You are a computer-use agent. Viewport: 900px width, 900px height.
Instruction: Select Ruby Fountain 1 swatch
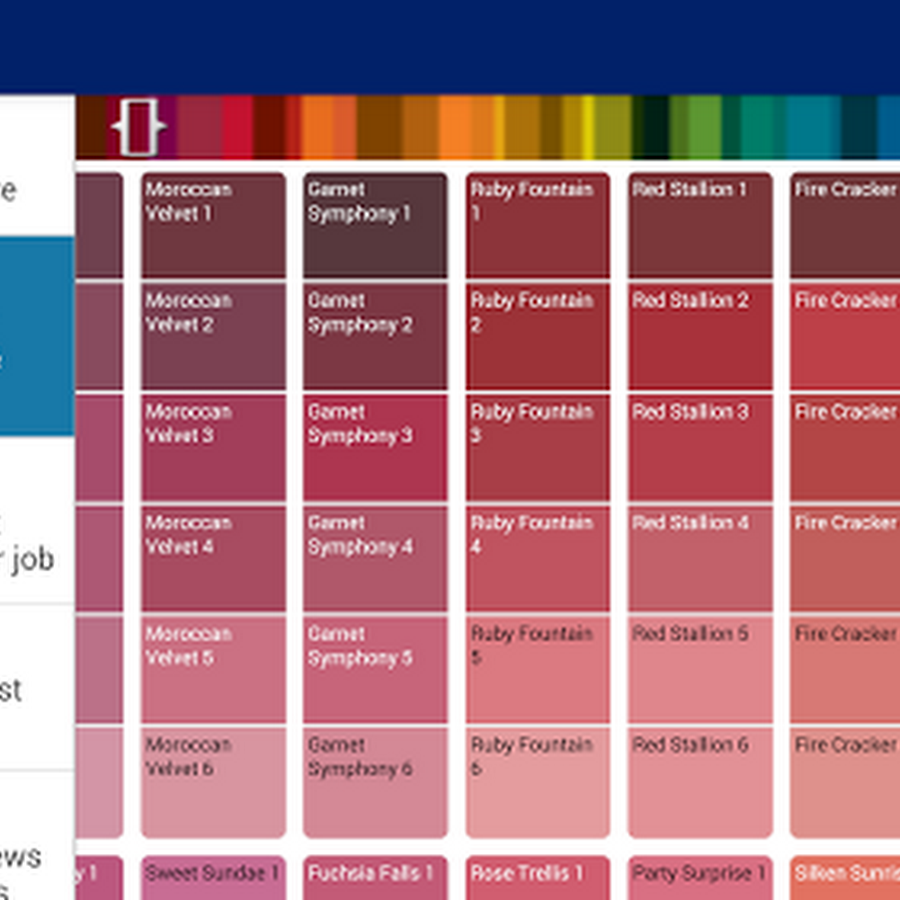tap(538, 225)
